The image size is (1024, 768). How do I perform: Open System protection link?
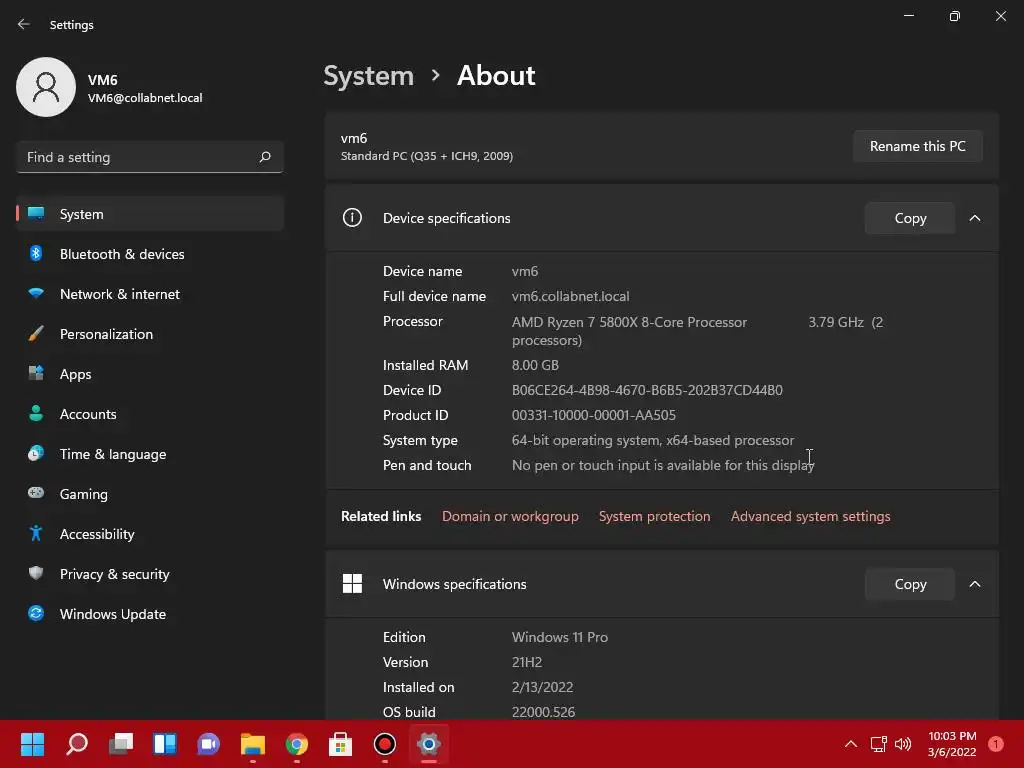pyautogui.click(x=654, y=516)
